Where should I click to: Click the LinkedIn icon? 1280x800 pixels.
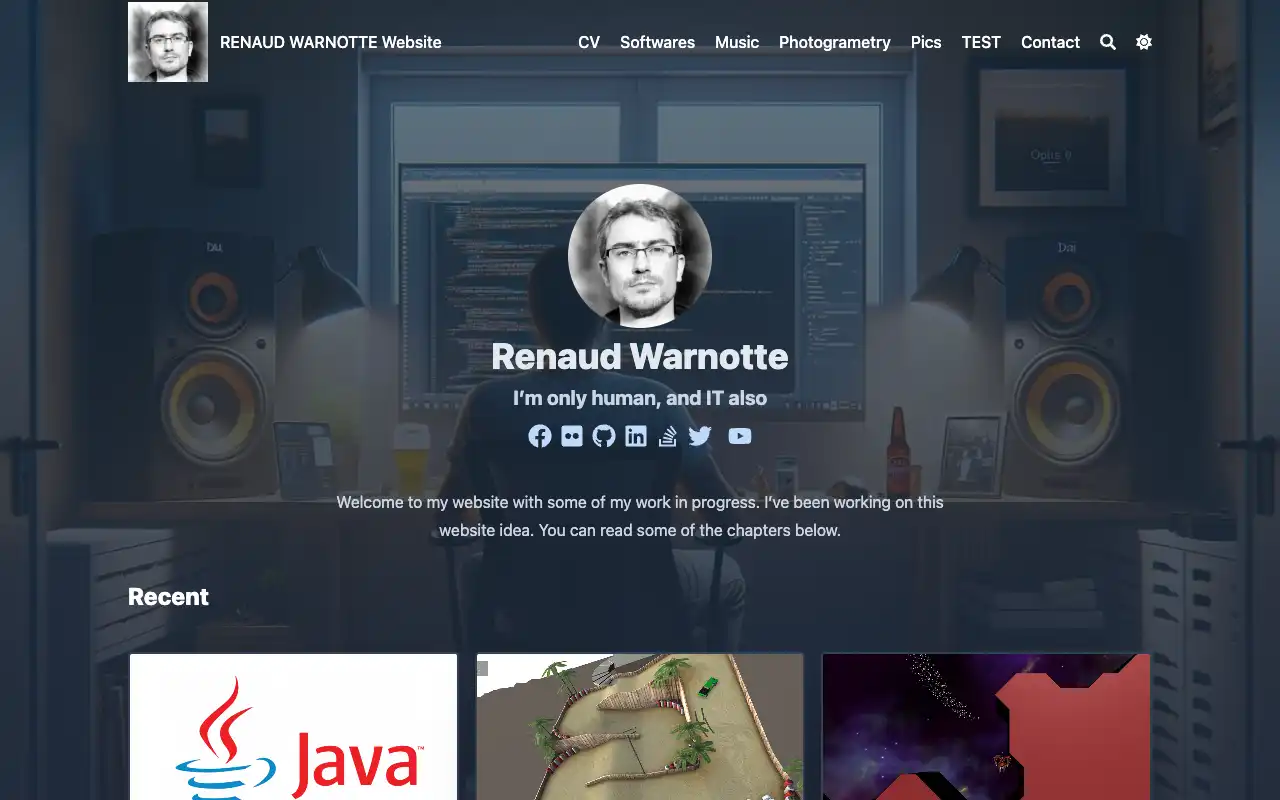(x=636, y=436)
